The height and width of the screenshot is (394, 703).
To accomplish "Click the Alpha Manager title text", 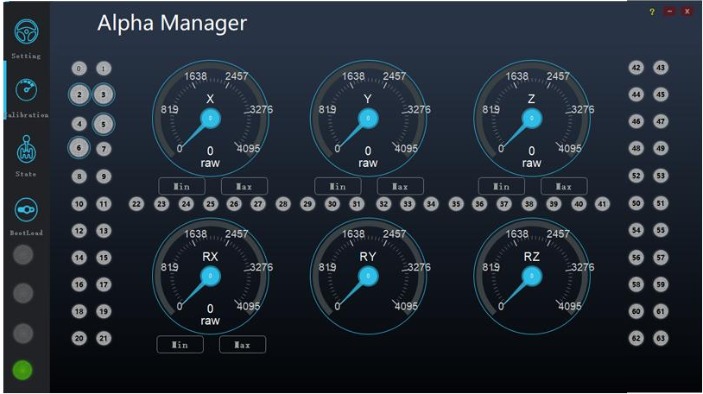I will click(172, 23).
